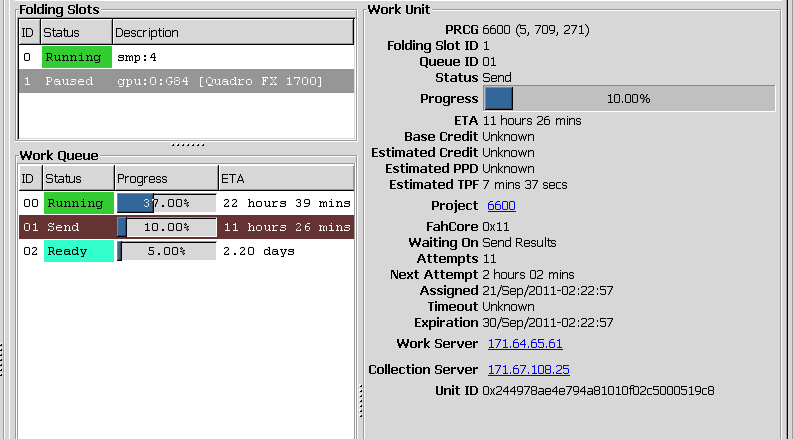
Task: Click the Work Queue Progress column header
Action: pos(167,179)
